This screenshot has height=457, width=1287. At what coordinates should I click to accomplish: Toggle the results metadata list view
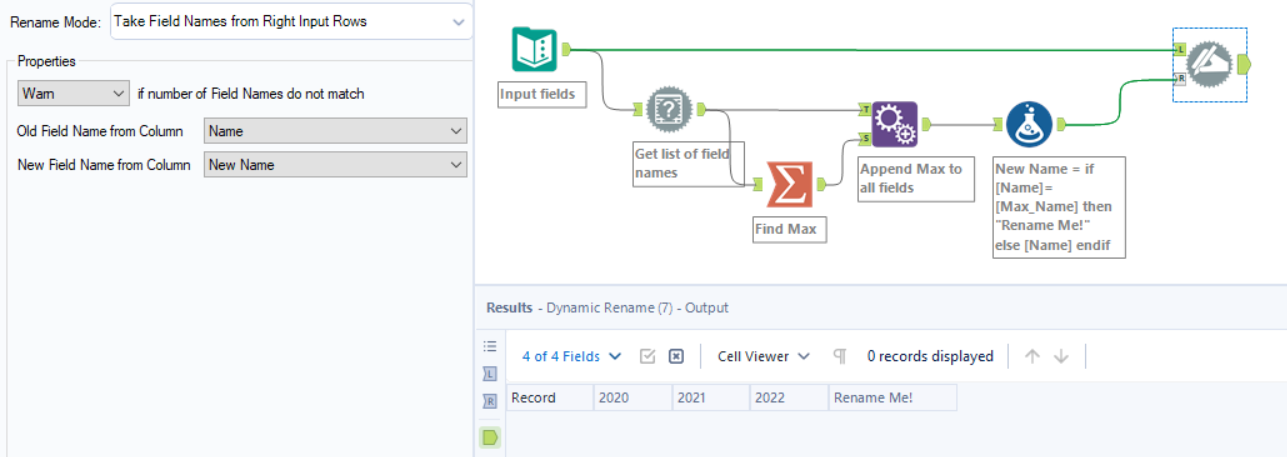pos(490,346)
